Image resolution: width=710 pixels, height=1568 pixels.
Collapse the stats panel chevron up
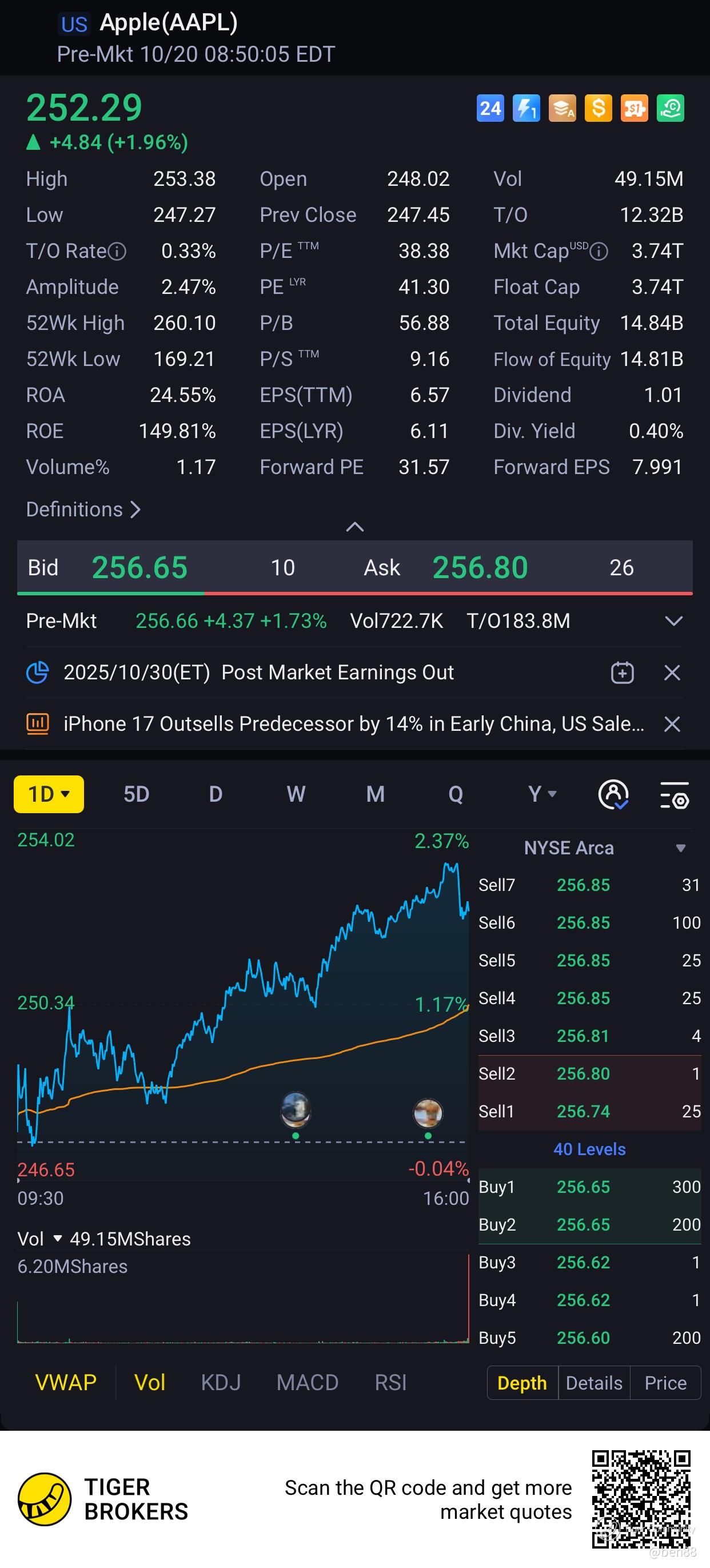click(x=354, y=527)
